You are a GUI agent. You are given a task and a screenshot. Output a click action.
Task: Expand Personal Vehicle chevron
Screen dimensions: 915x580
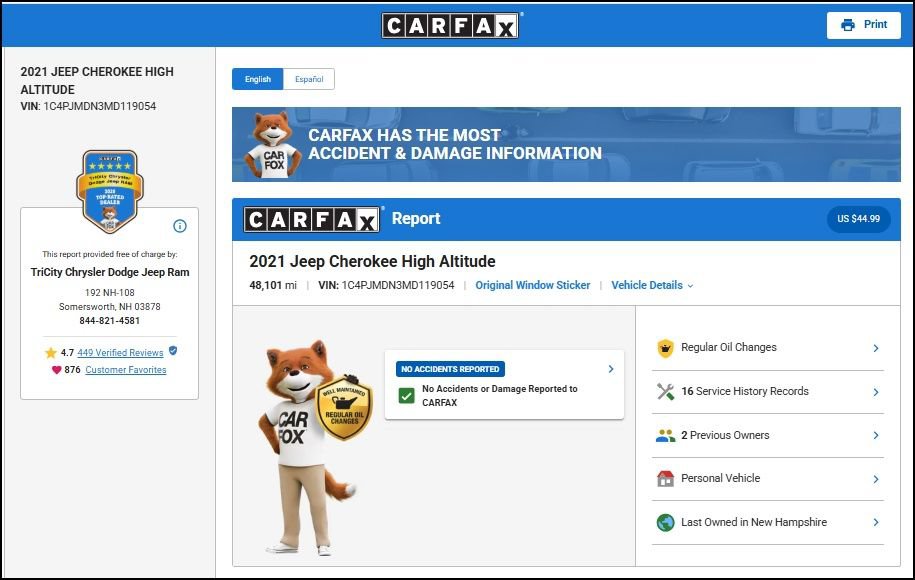coord(876,478)
